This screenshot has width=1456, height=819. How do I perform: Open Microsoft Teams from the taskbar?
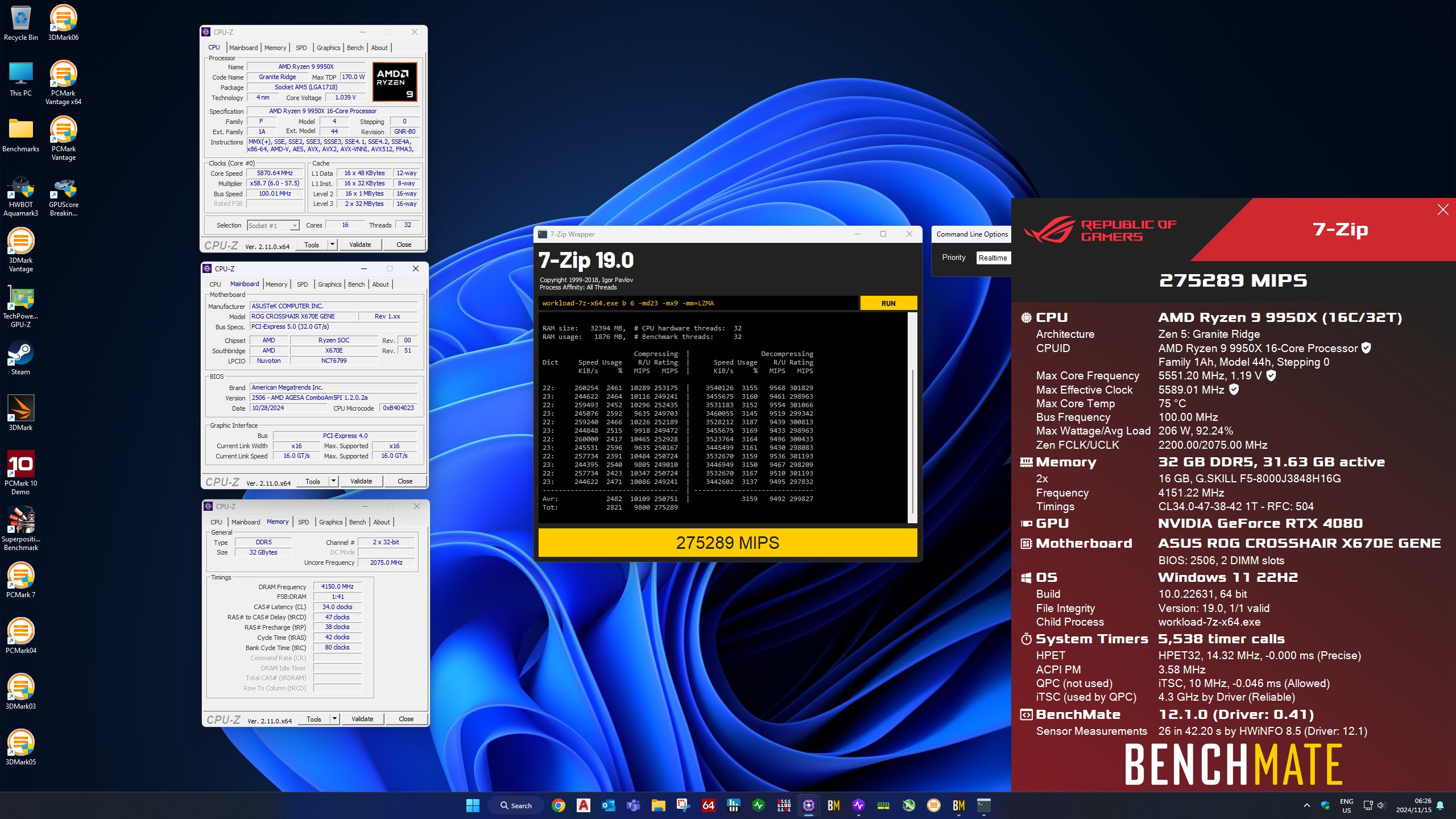click(x=634, y=805)
